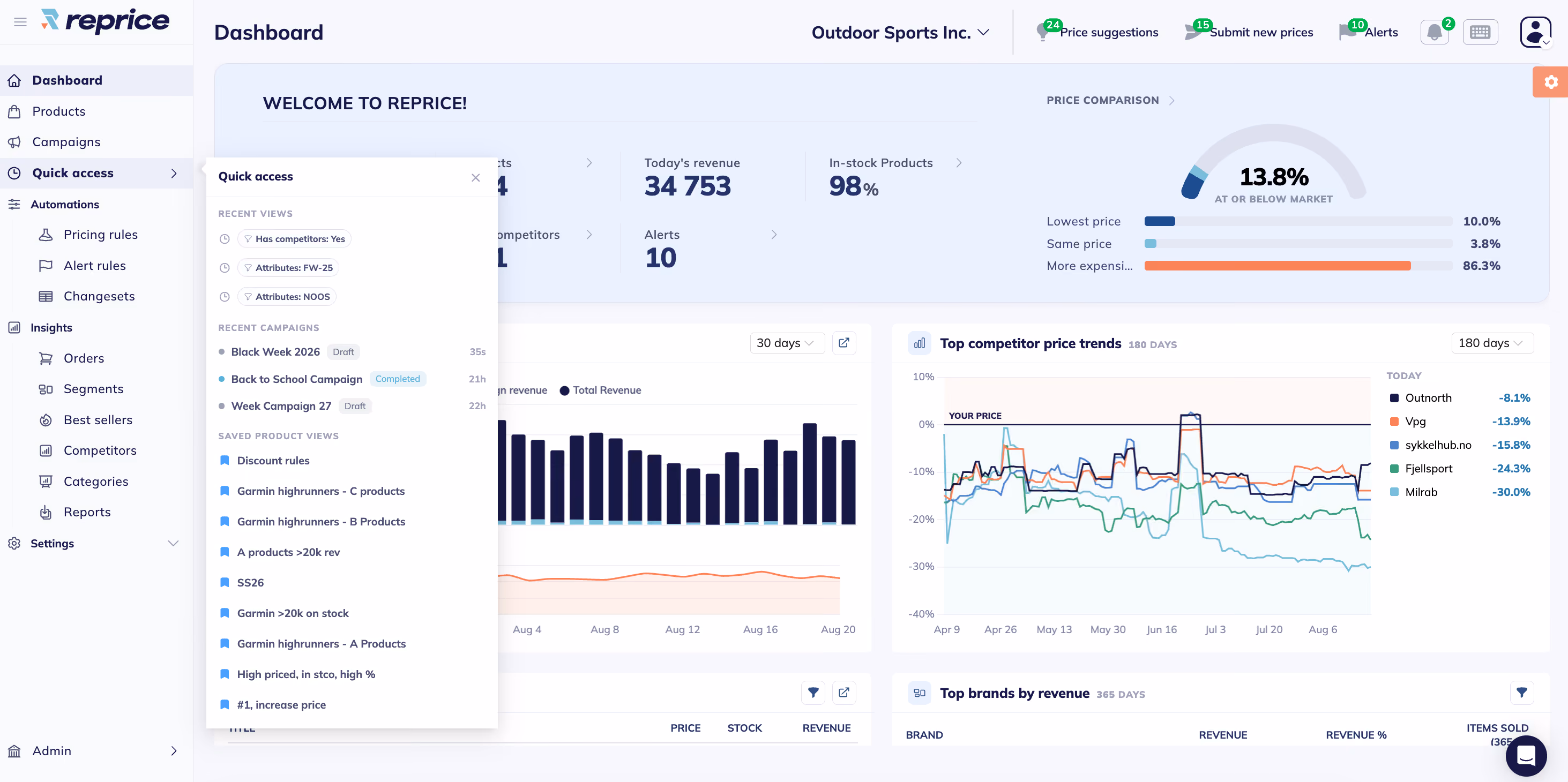The image size is (1568, 782).
Task: Open Campaigns in sidebar
Action: point(96,142)
